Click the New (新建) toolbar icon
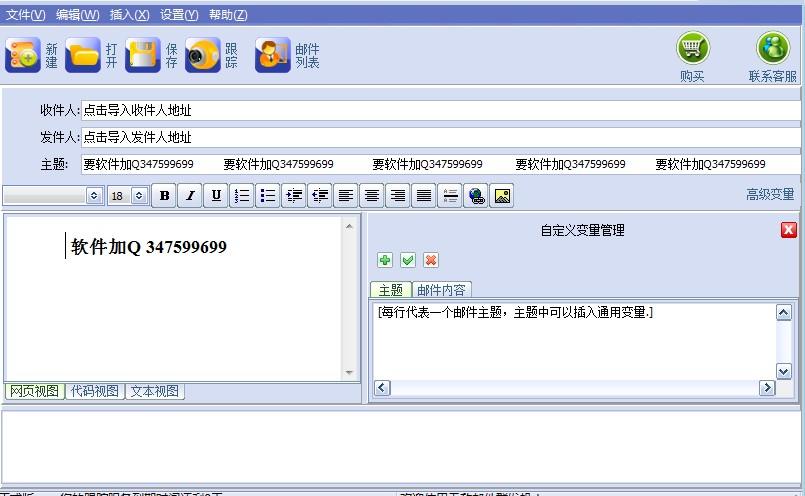 coord(23,55)
